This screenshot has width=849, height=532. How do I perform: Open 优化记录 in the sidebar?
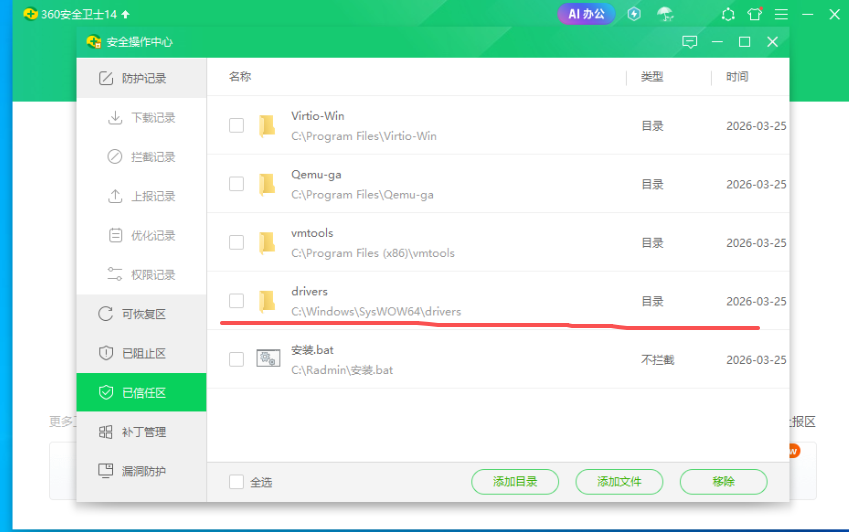[141, 235]
